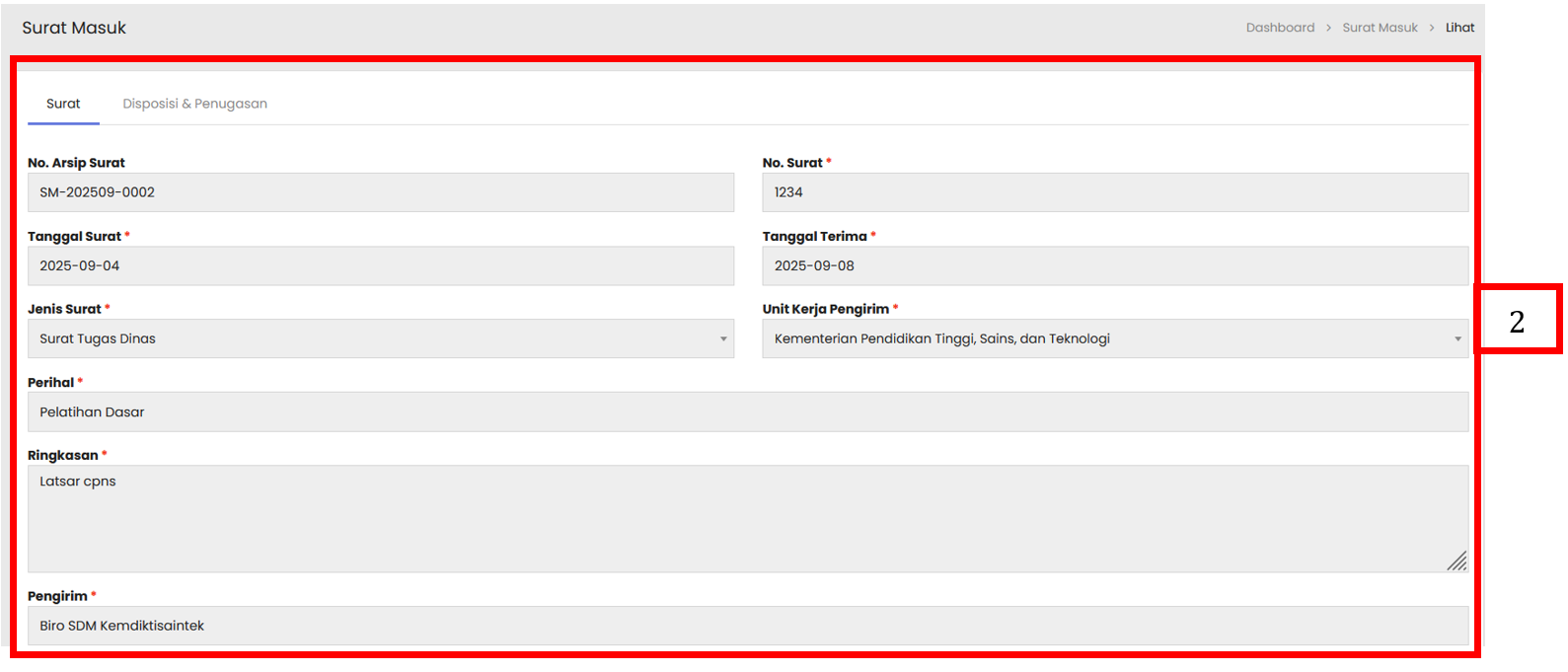
Task: Switch to the Surat tab
Action: point(63,104)
